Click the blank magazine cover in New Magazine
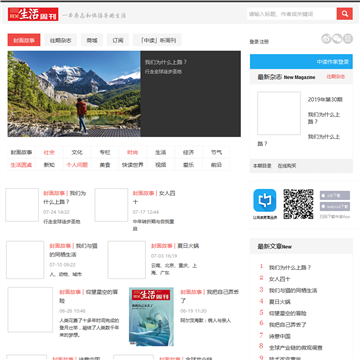The width and height of the screenshot is (360, 360). (x=279, y=113)
